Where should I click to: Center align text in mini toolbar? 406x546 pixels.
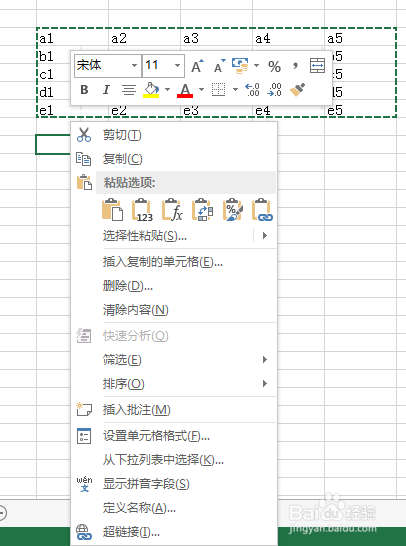coord(128,90)
